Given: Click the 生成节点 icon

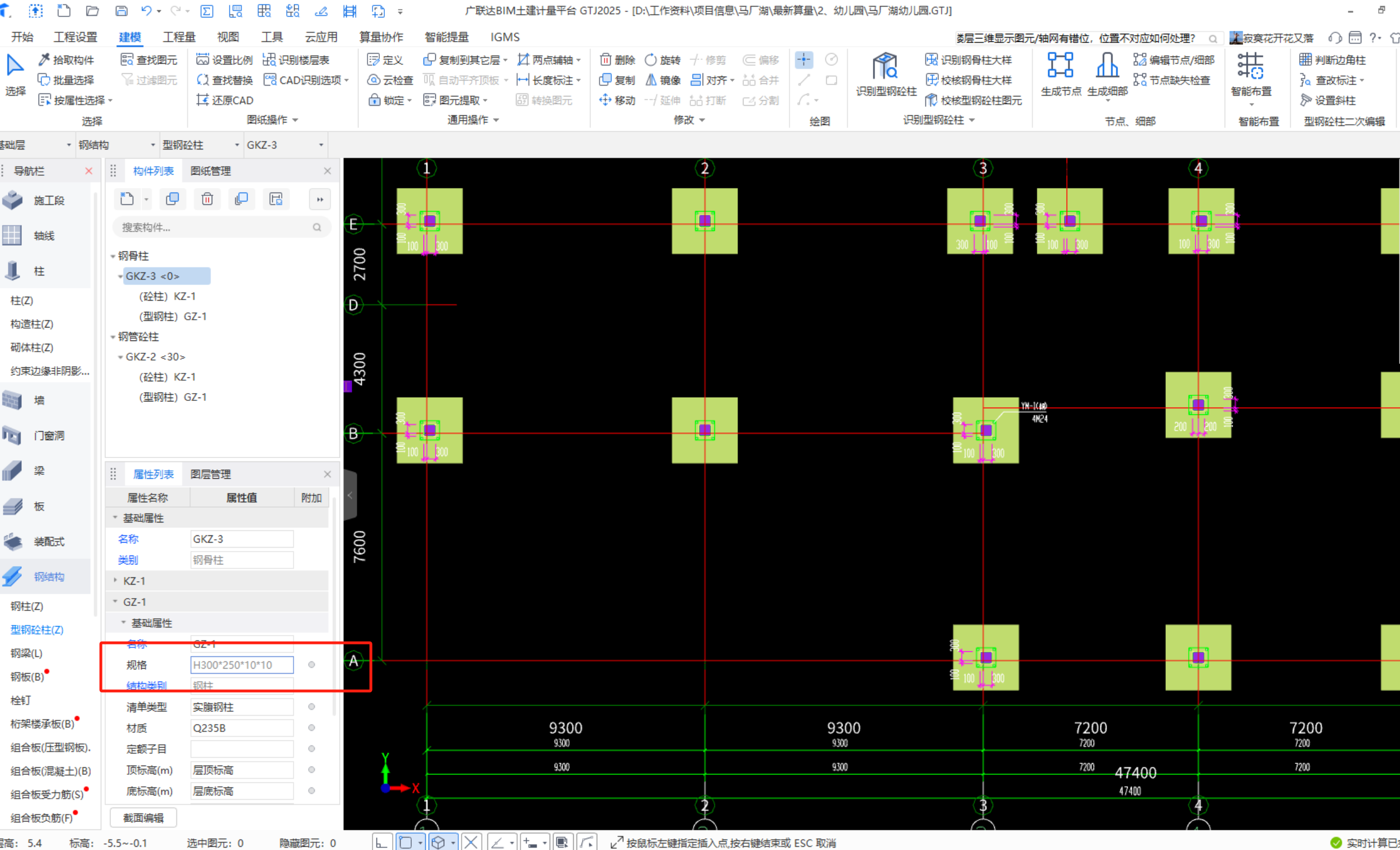Looking at the screenshot, I should [x=1061, y=75].
